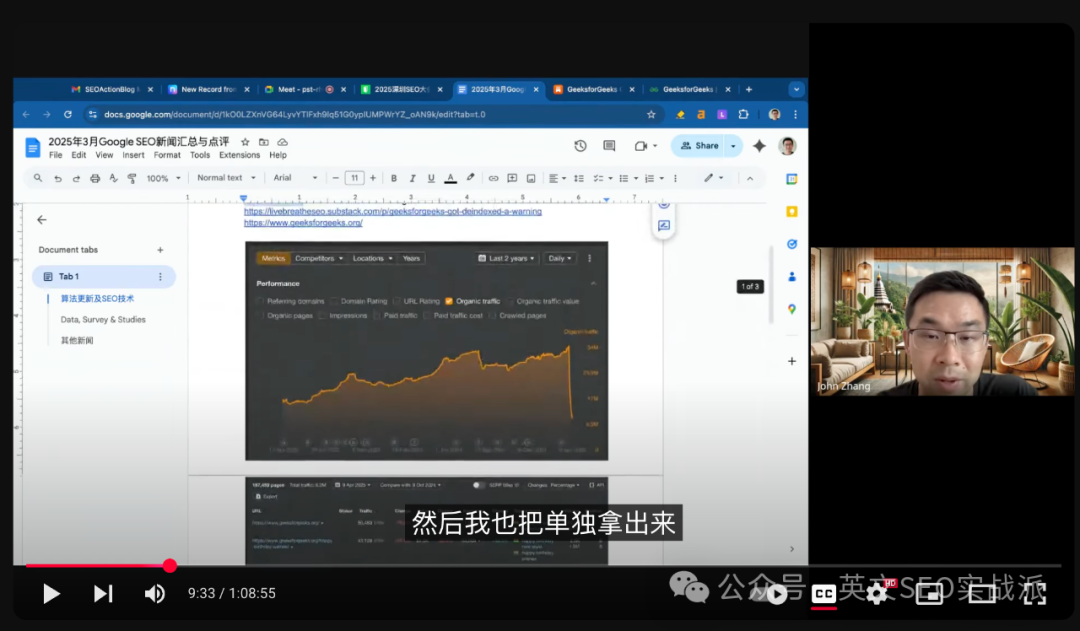The image size is (1080, 631).
Task: Reload the page in browser
Action: 68,114
